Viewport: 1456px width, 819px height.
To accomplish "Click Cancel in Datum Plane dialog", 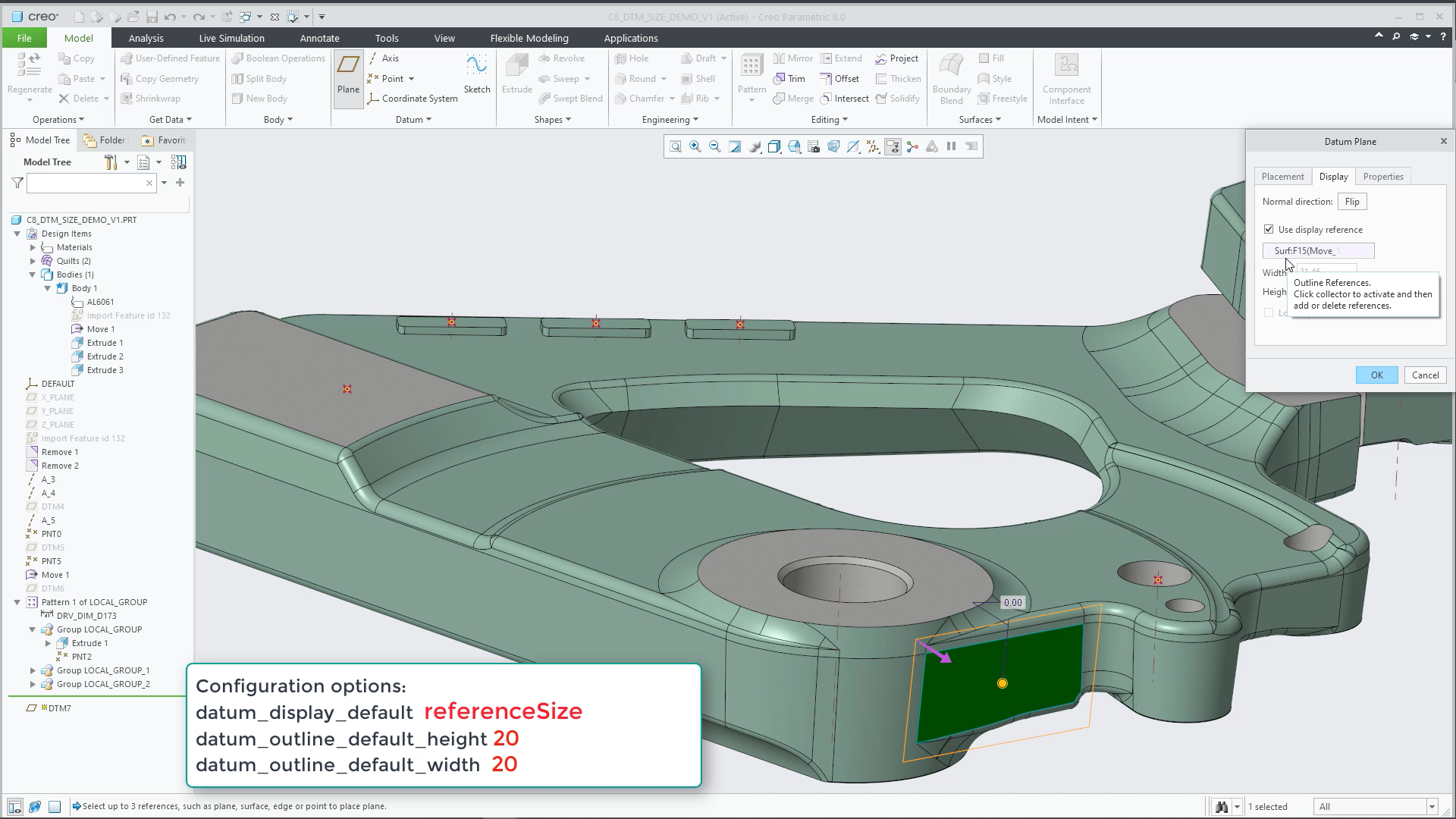I will (x=1425, y=375).
